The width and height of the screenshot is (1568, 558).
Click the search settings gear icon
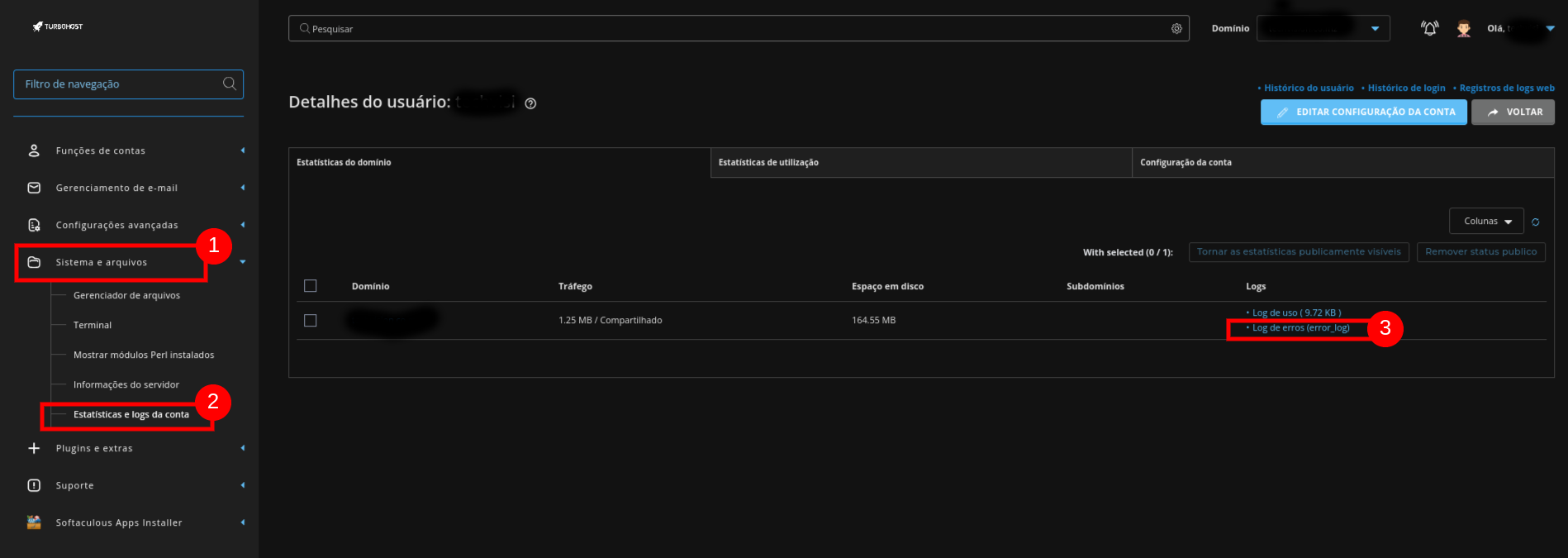(1176, 29)
